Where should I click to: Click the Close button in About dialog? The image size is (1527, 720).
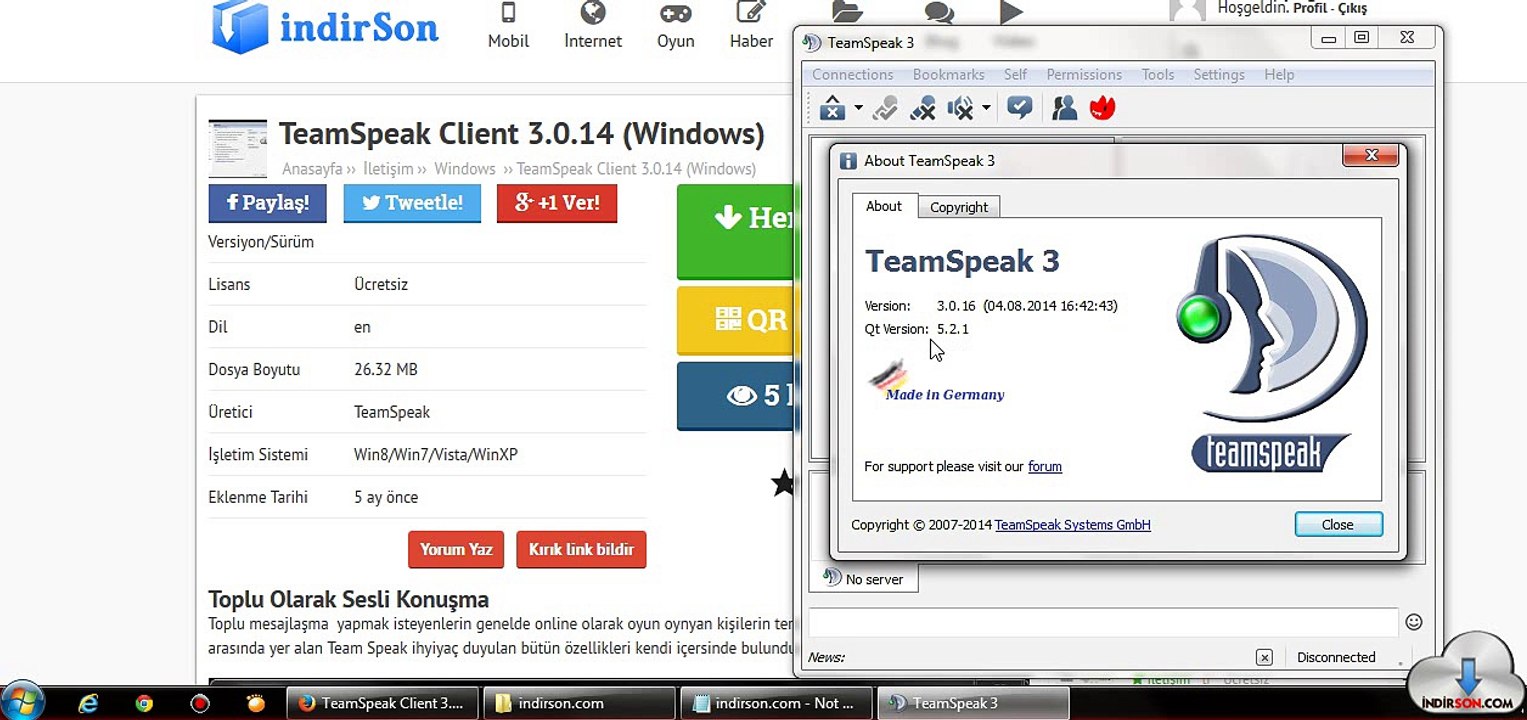point(1338,524)
